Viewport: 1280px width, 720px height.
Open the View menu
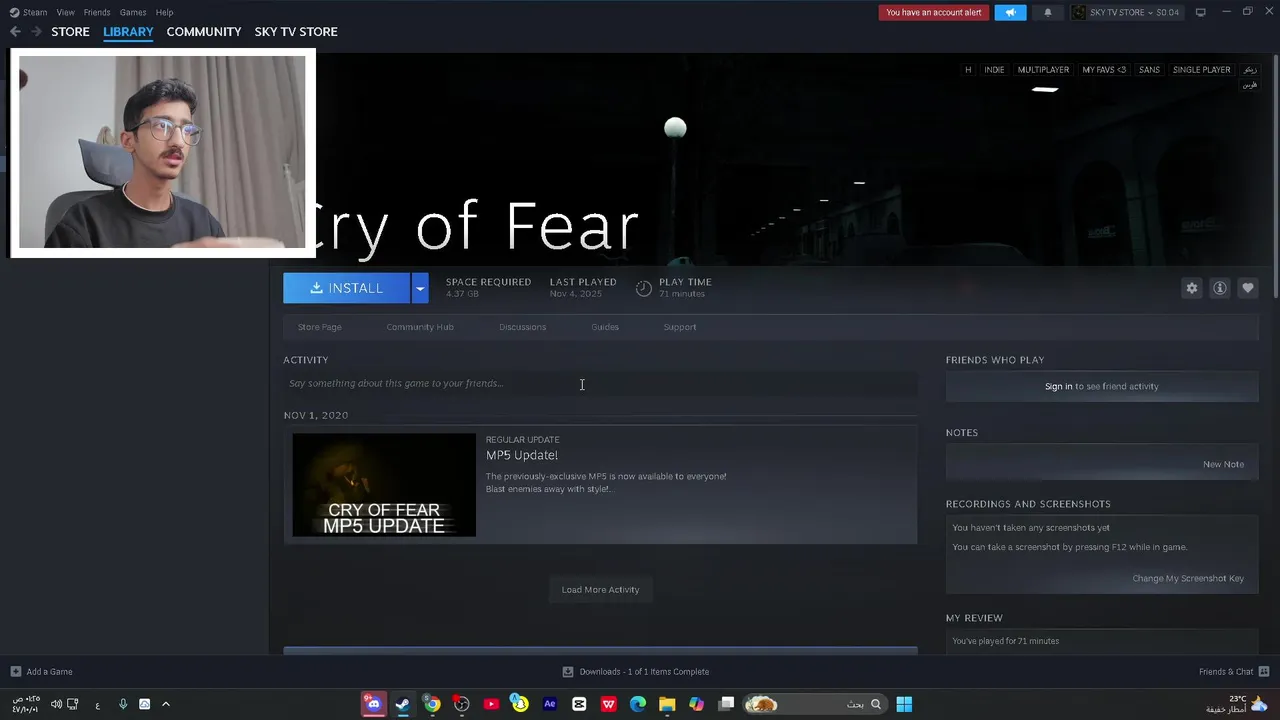[66, 12]
